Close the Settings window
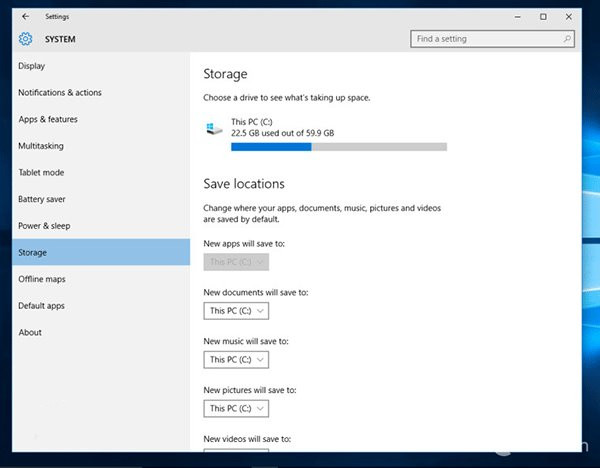Viewport: 600px width, 468px height. coord(570,17)
